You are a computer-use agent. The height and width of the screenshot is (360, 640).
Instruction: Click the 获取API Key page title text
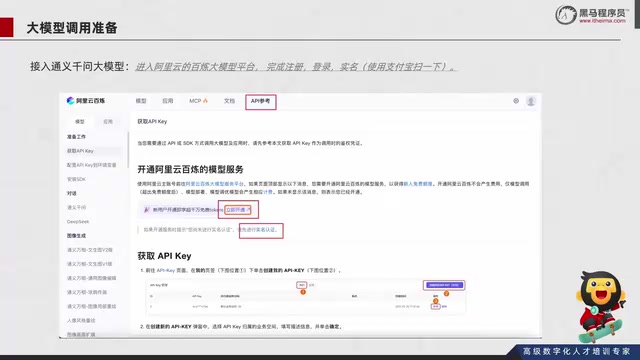152,122
